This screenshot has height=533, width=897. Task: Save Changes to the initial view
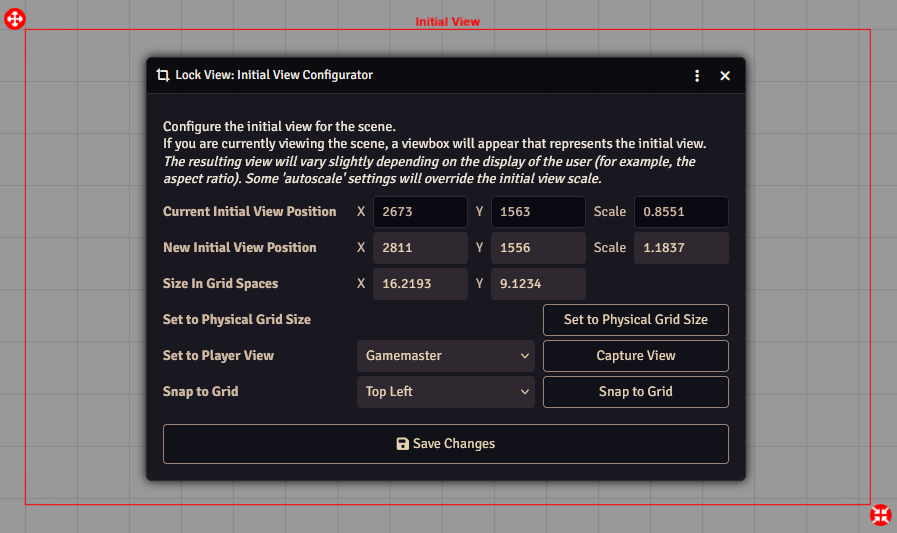[x=445, y=444]
